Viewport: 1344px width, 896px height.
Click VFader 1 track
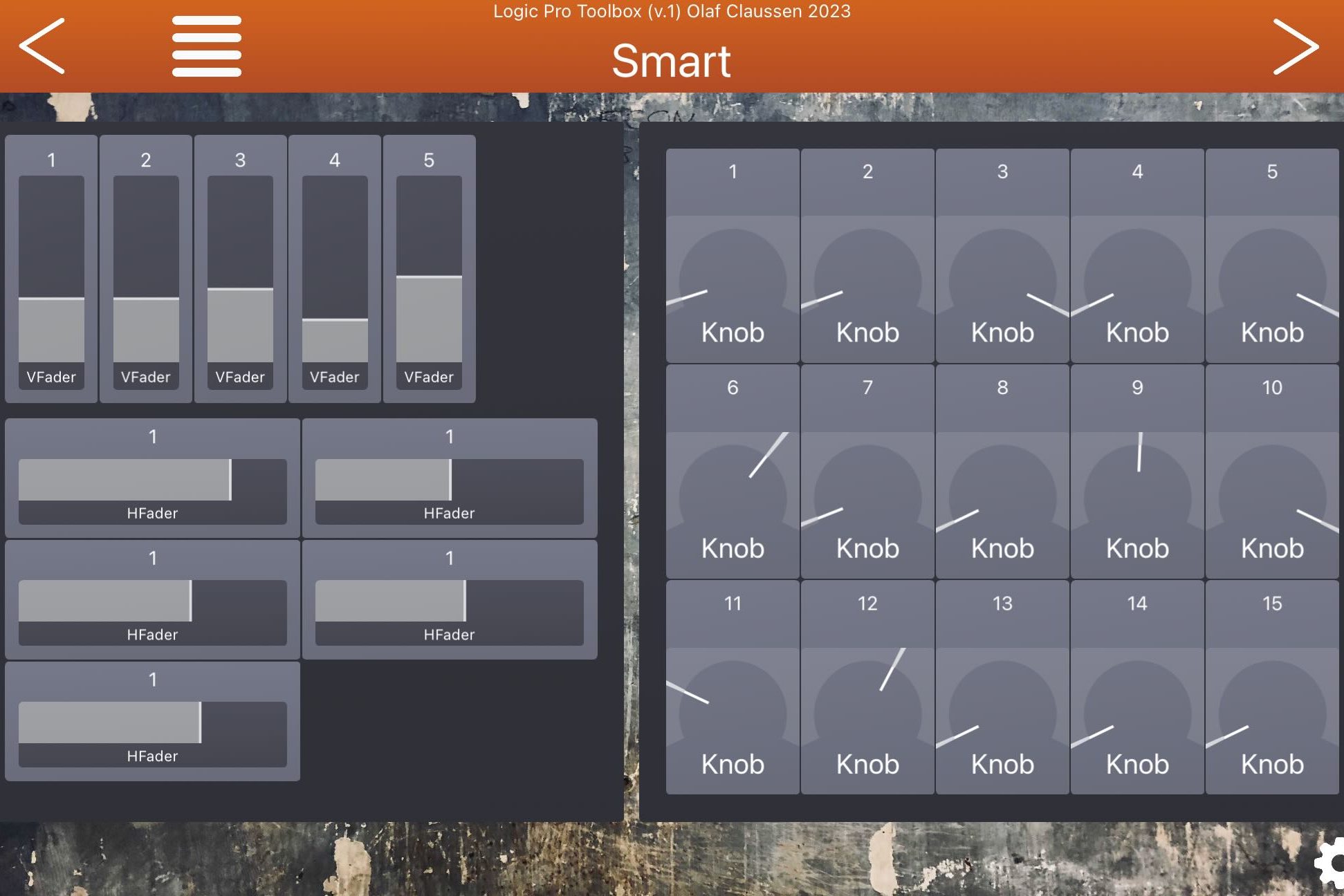click(51, 269)
